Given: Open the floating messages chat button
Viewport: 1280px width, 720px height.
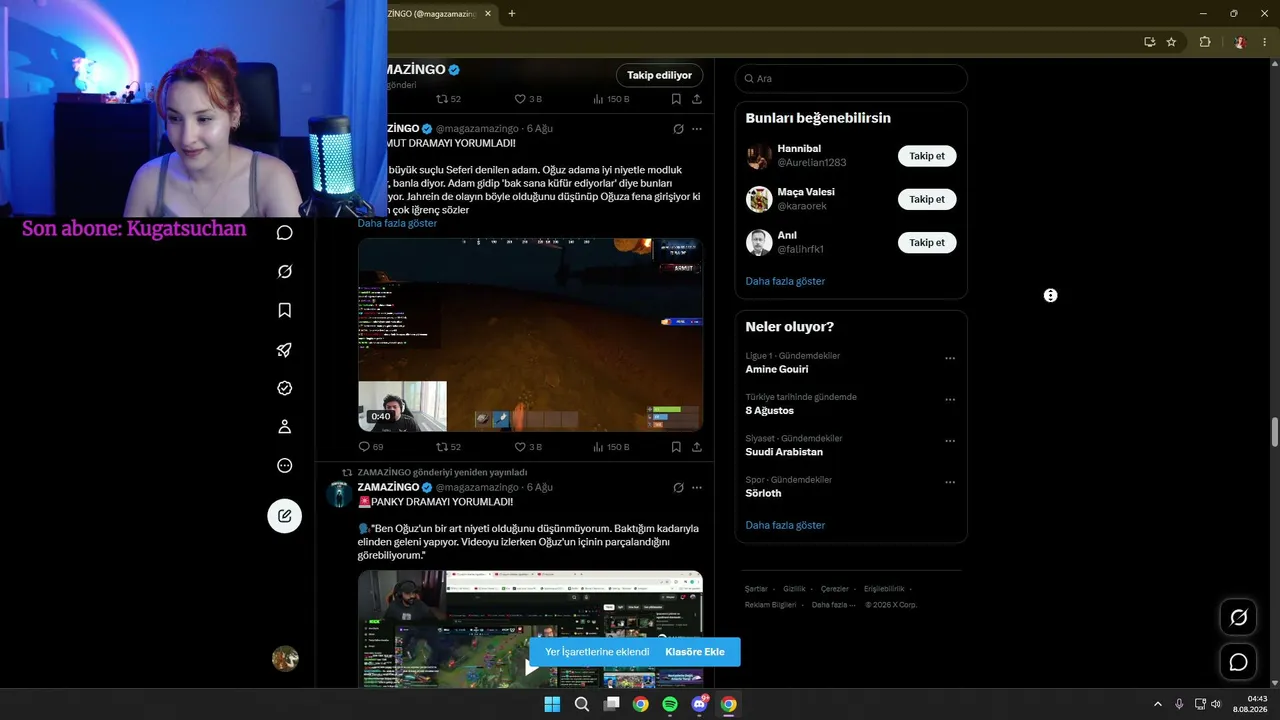Looking at the screenshot, I should [1238, 662].
